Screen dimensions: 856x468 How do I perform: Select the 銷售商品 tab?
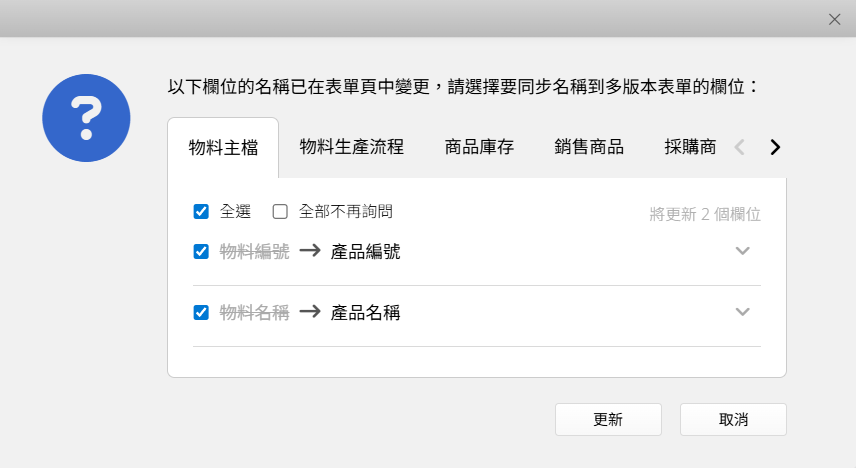pos(589,147)
